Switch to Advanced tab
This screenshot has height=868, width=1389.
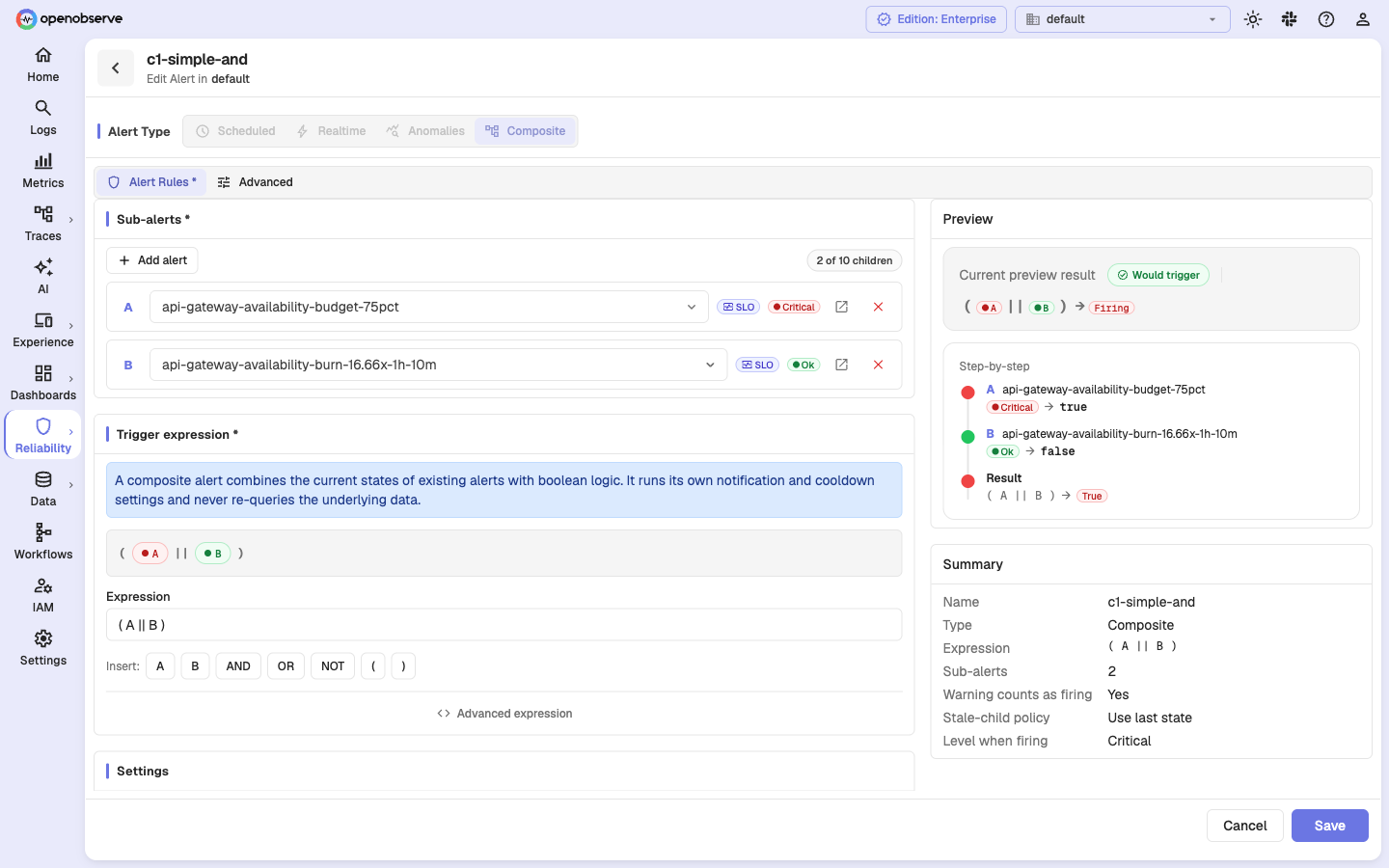[256, 182]
